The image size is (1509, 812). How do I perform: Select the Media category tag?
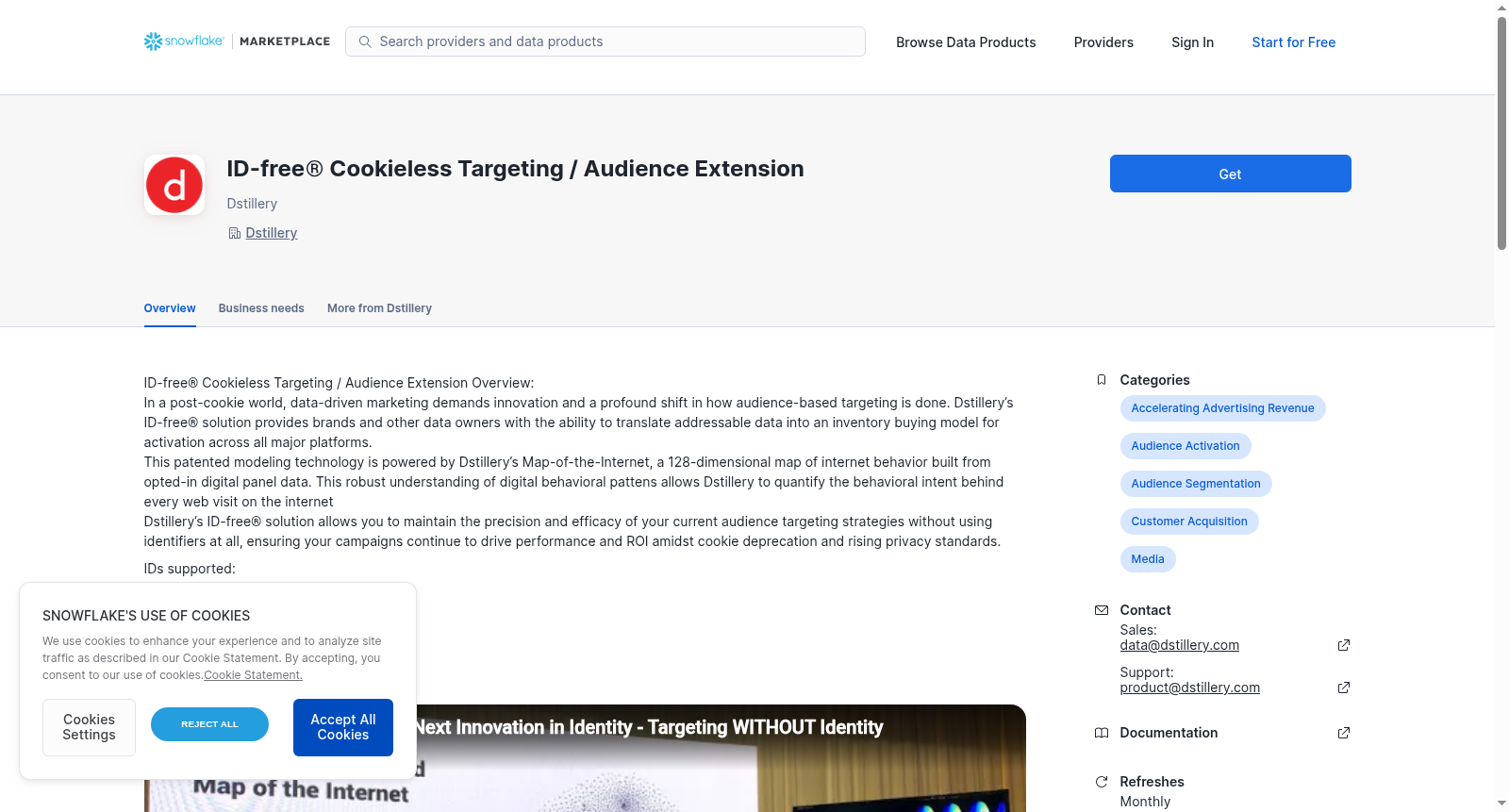1148,559
